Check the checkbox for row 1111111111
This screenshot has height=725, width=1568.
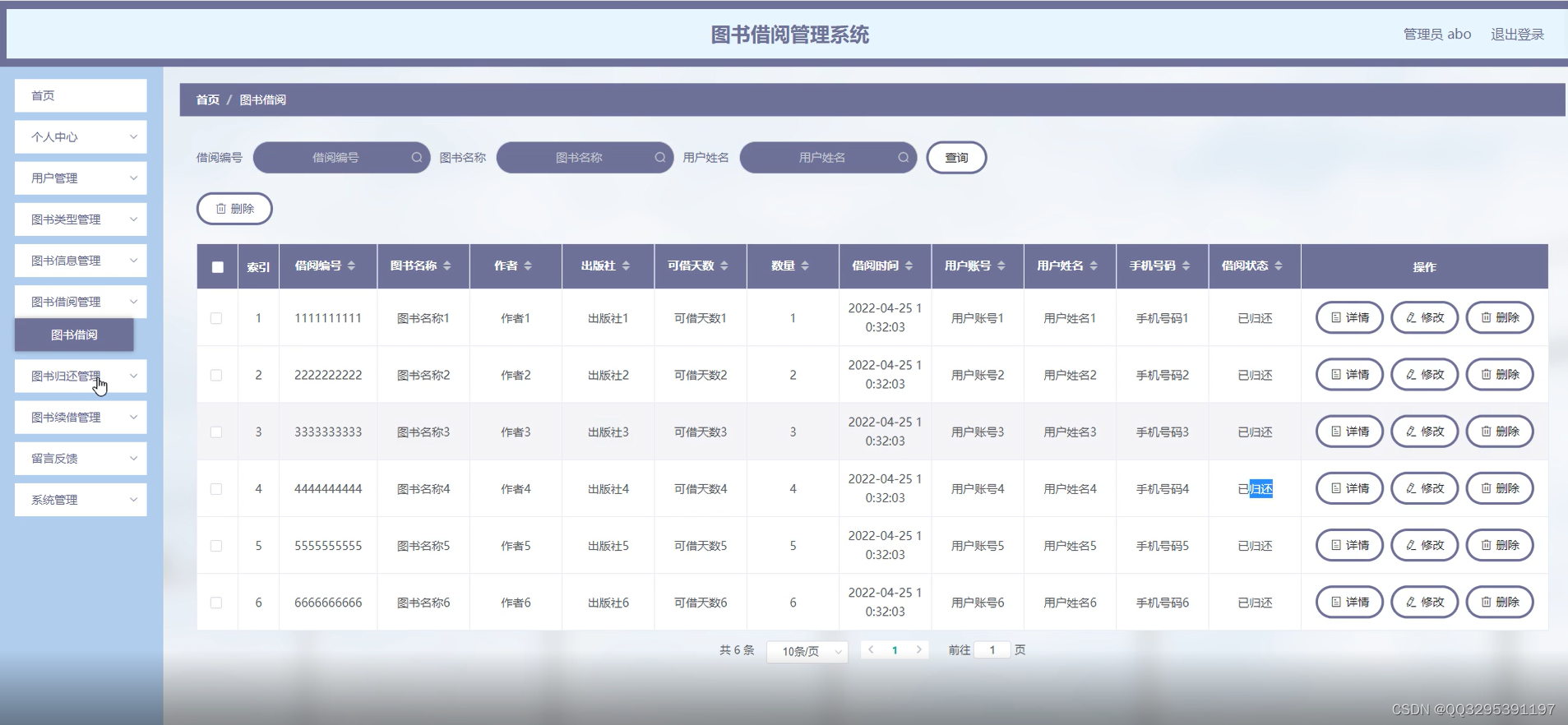point(216,318)
